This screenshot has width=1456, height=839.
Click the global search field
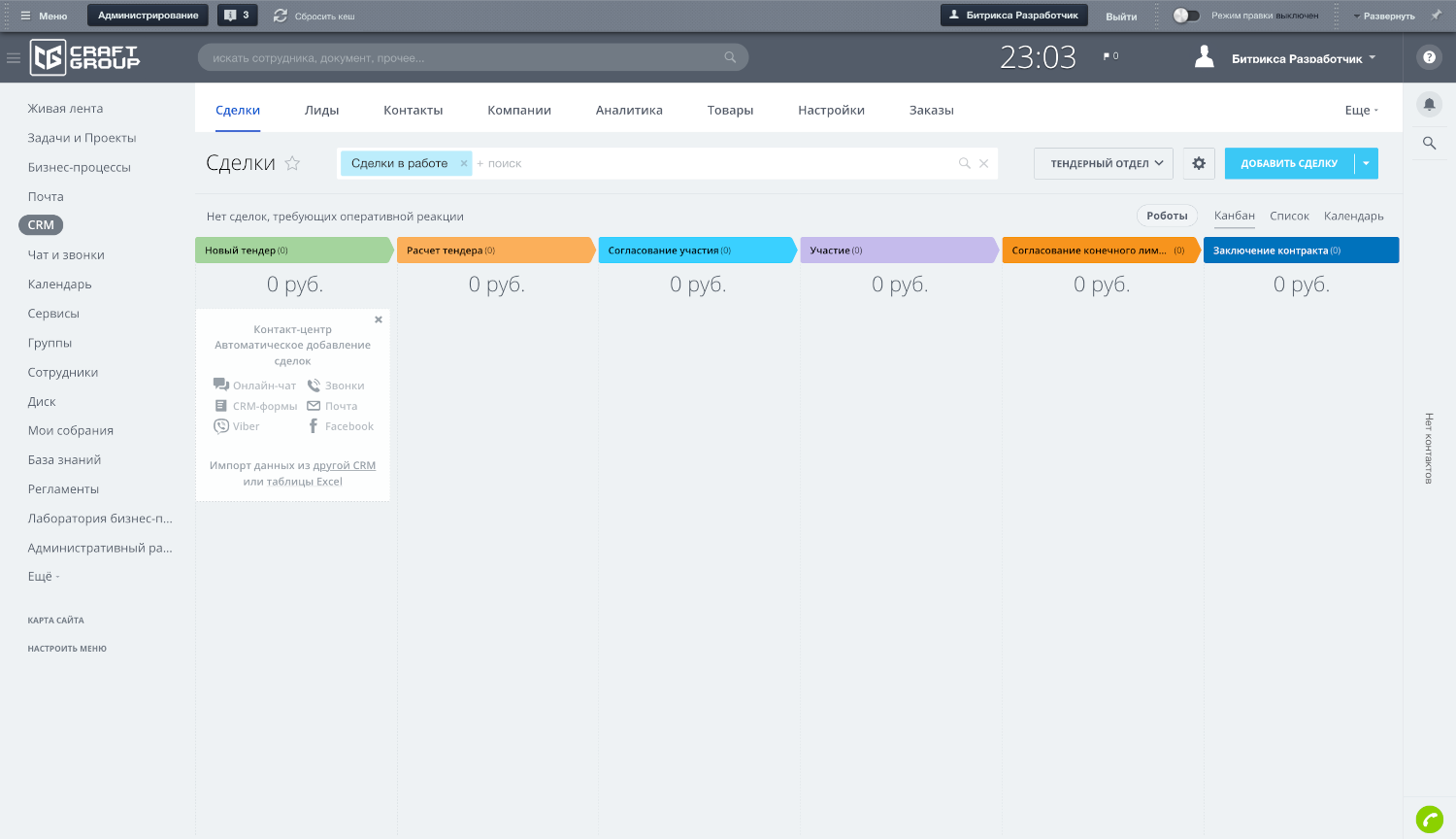click(466, 58)
